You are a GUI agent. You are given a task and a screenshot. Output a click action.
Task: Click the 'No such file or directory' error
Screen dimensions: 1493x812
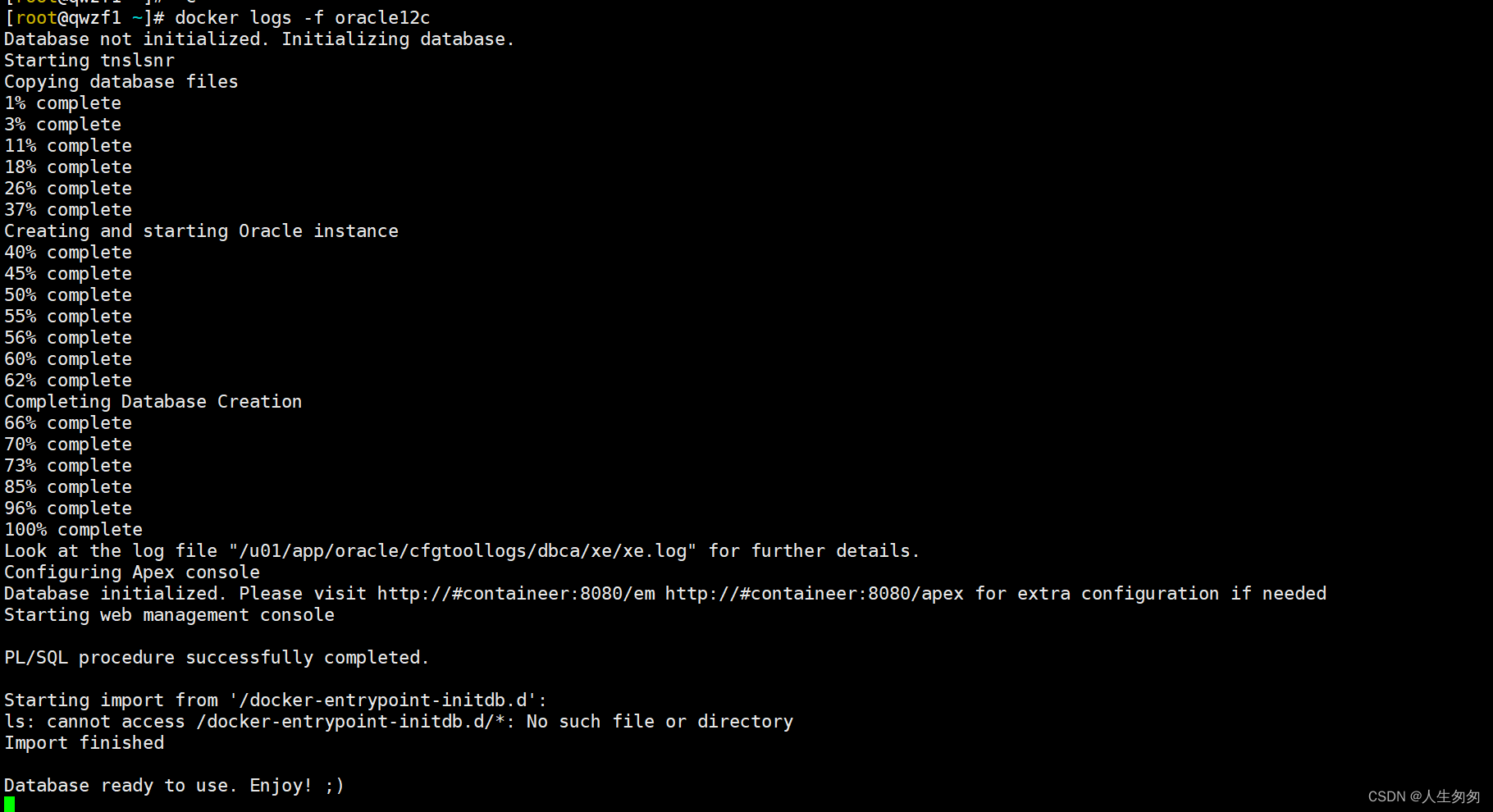(x=660, y=722)
